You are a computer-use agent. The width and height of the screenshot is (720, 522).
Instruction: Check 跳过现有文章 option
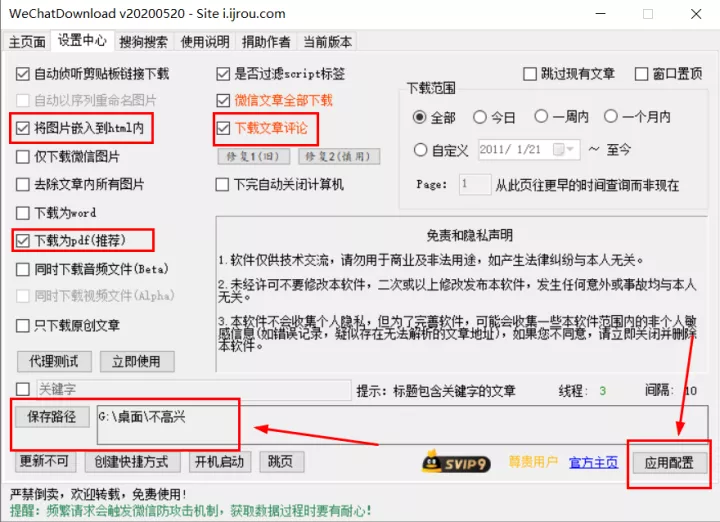(x=530, y=74)
